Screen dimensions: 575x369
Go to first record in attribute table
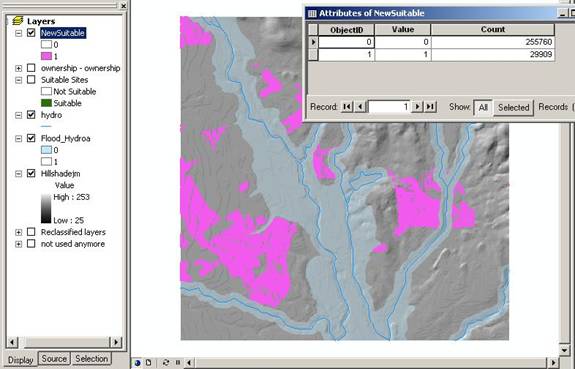coord(347,107)
